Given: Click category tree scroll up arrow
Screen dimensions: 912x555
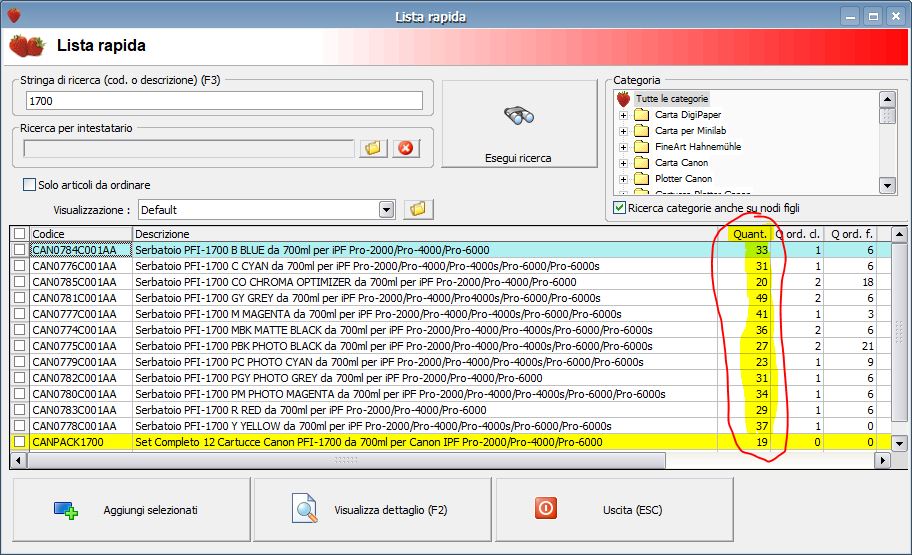Looking at the screenshot, I should point(887,99).
